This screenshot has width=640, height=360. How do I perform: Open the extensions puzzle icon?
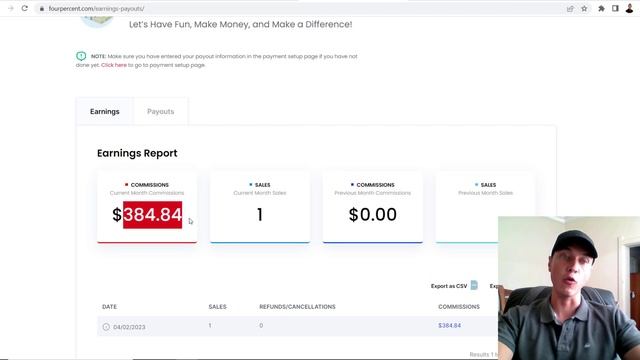point(601,9)
